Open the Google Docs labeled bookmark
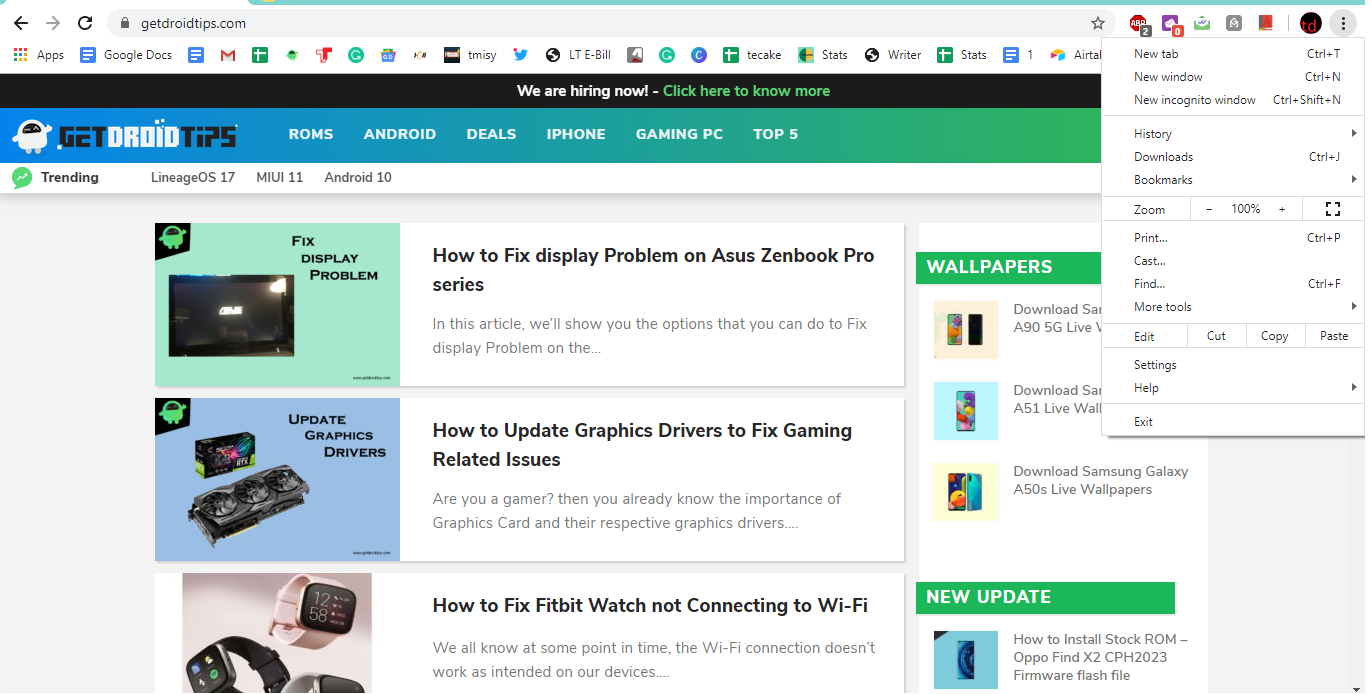This screenshot has width=1372, height=694. click(x=126, y=55)
